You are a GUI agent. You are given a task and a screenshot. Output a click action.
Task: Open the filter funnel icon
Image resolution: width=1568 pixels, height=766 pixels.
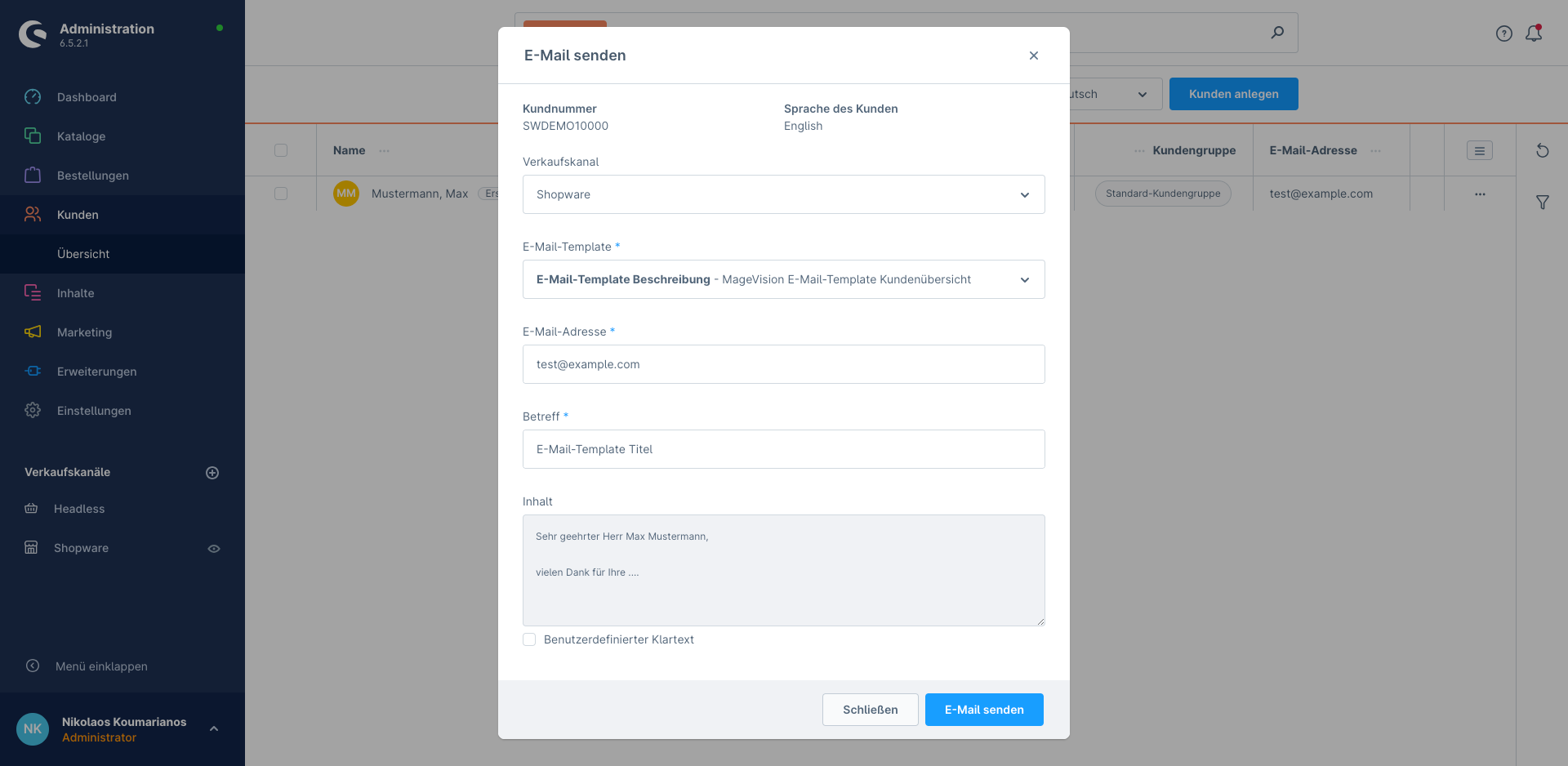click(1543, 202)
